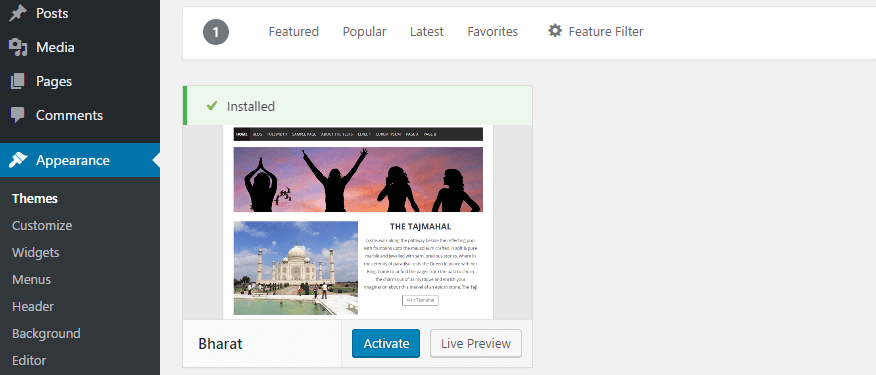Open the Header submenu item

(x=33, y=306)
